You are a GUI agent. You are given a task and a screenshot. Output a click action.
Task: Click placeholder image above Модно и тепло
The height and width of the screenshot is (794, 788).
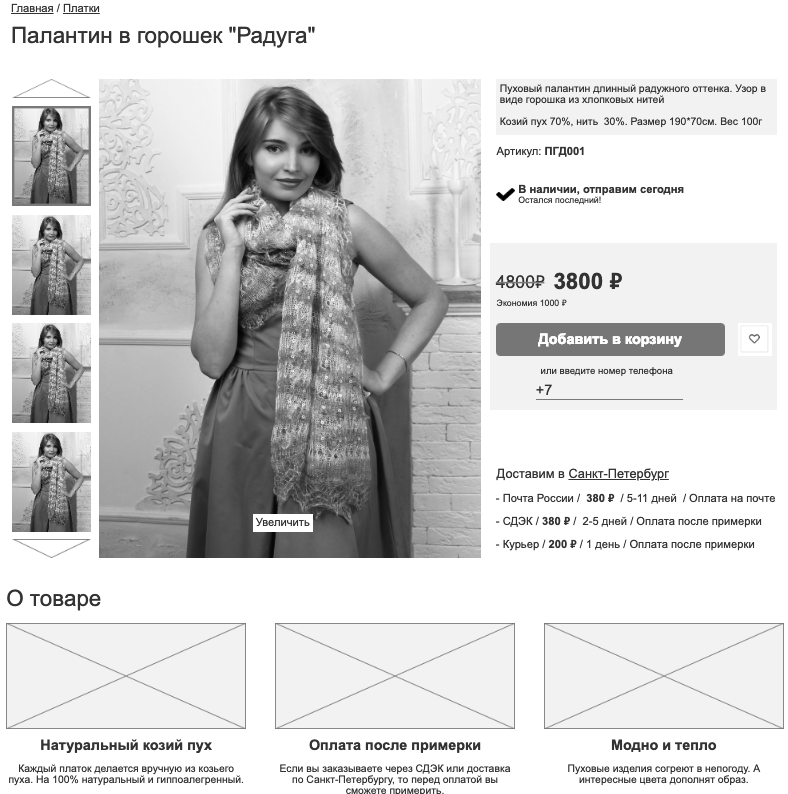(x=664, y=676)
